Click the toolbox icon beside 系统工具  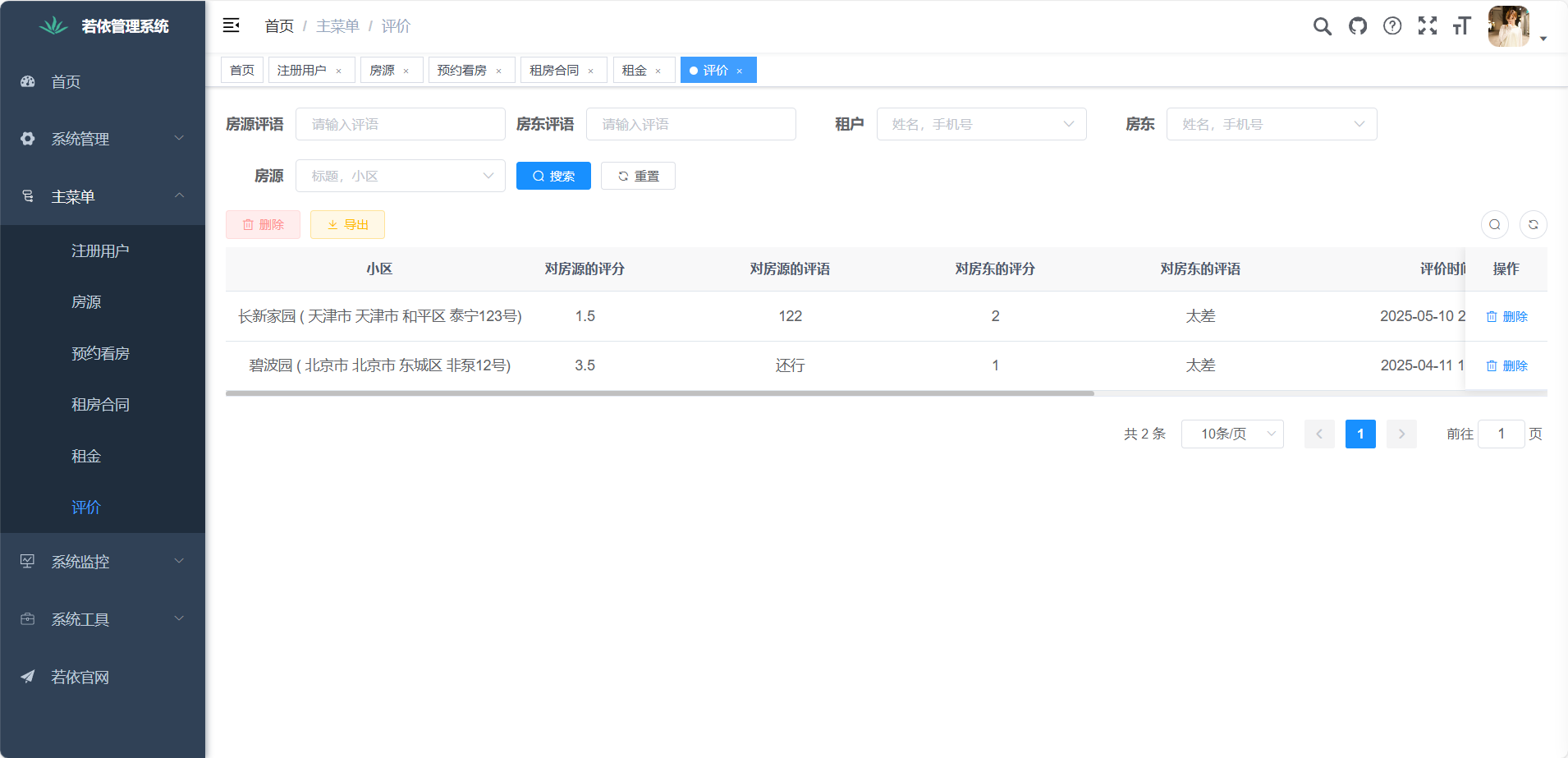28,618
